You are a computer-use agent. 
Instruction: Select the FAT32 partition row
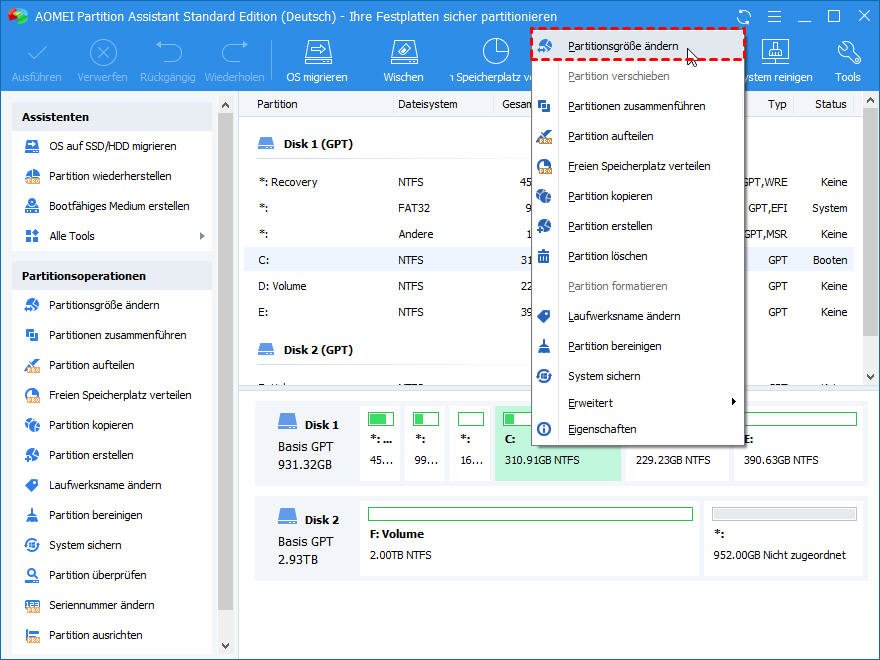point(549,208)
